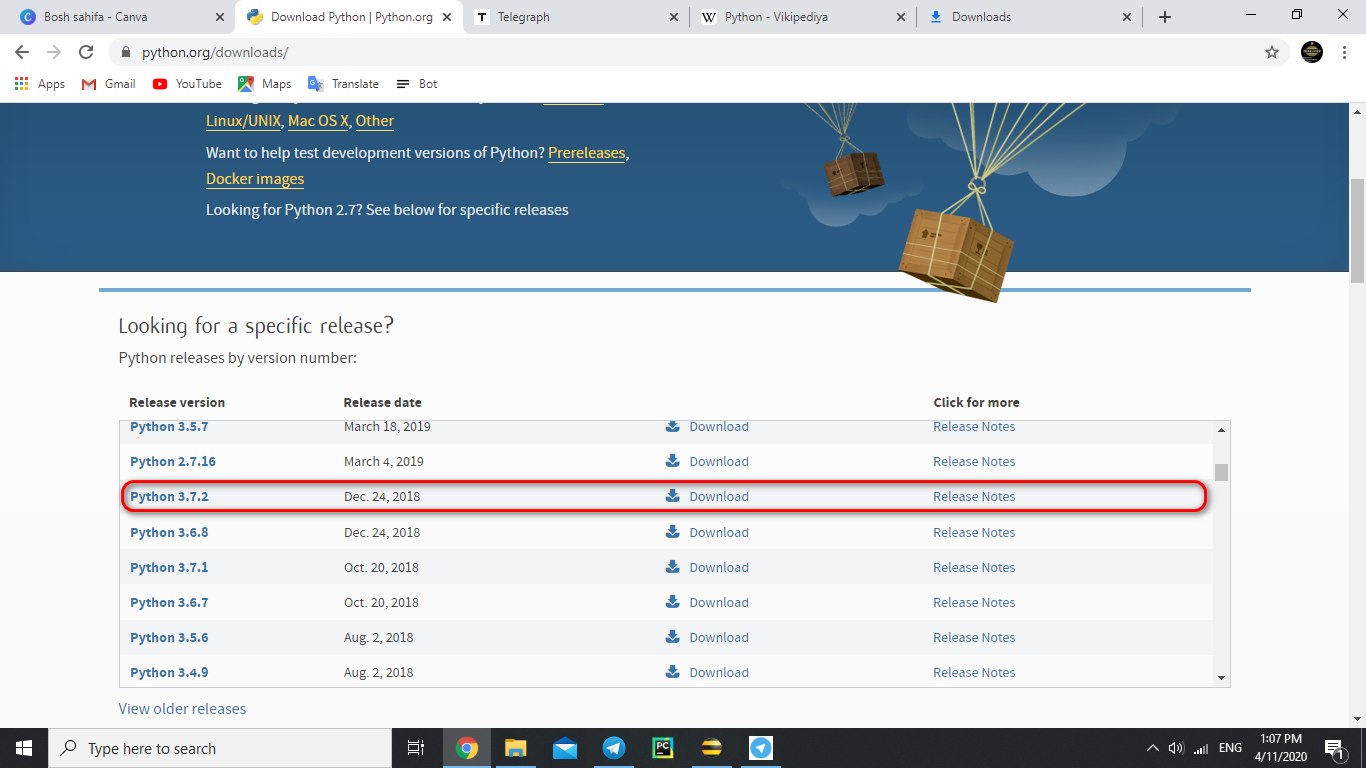Image resolution: width=1366 pixels, height=768 pixels.
Task: Open the Chrome profile avatar
Action: [x=1312, y=52]
